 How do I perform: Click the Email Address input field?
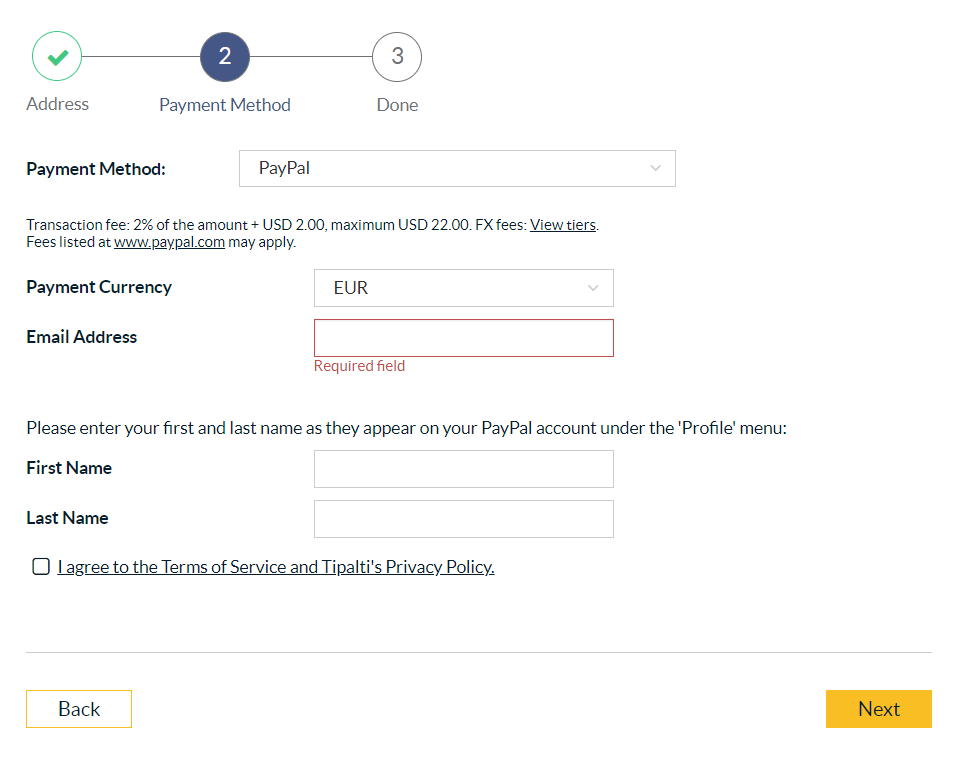click(463, 338)
